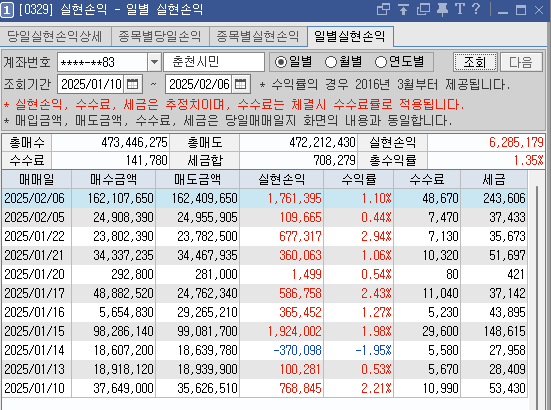Click the T font size icon in title bar
This screenshot has width=551, height=410.
[x=460, y=9]
